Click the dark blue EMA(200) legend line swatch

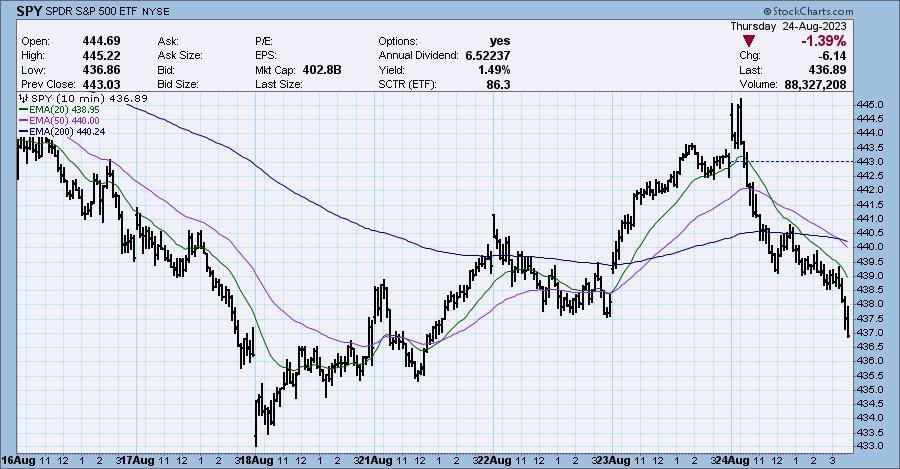[24, 131]
